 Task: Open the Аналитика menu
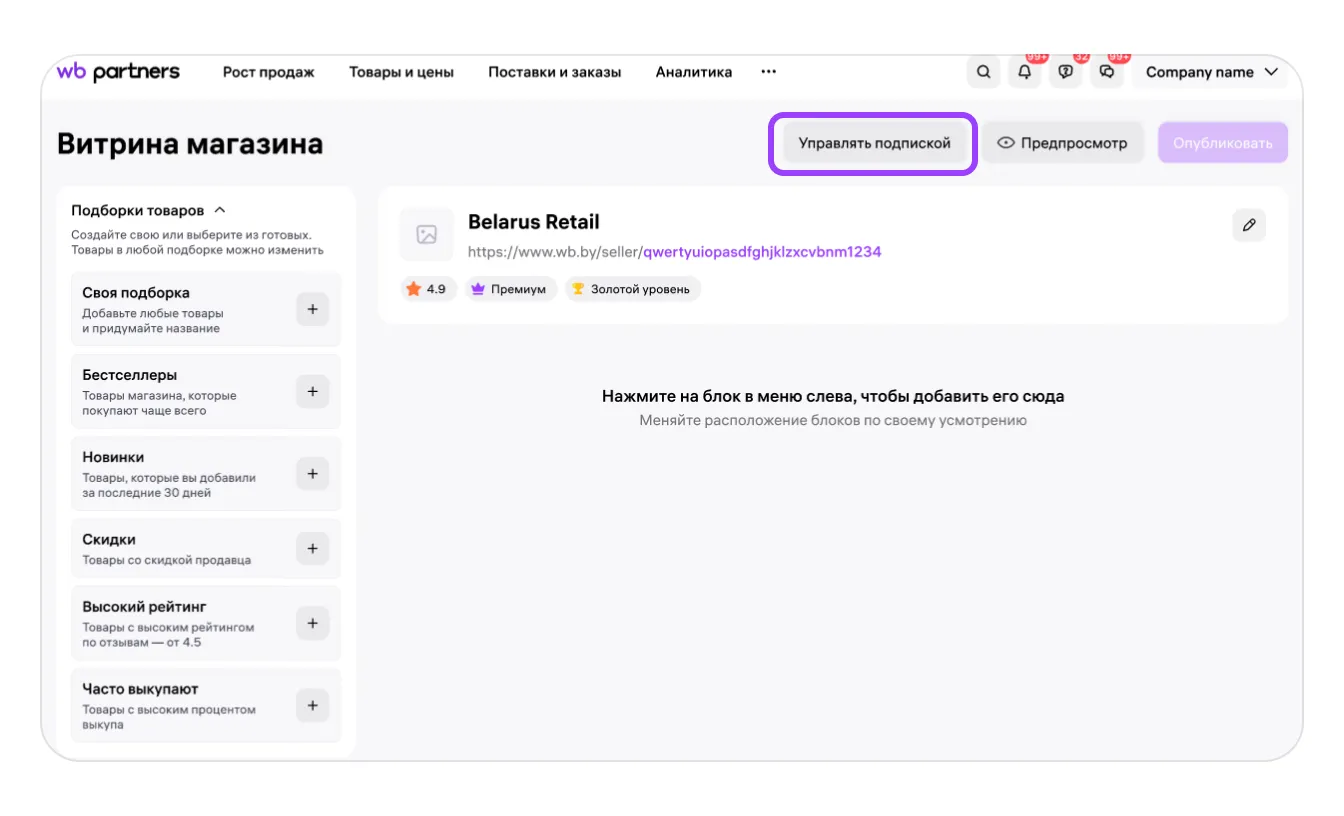coord(693,72)
